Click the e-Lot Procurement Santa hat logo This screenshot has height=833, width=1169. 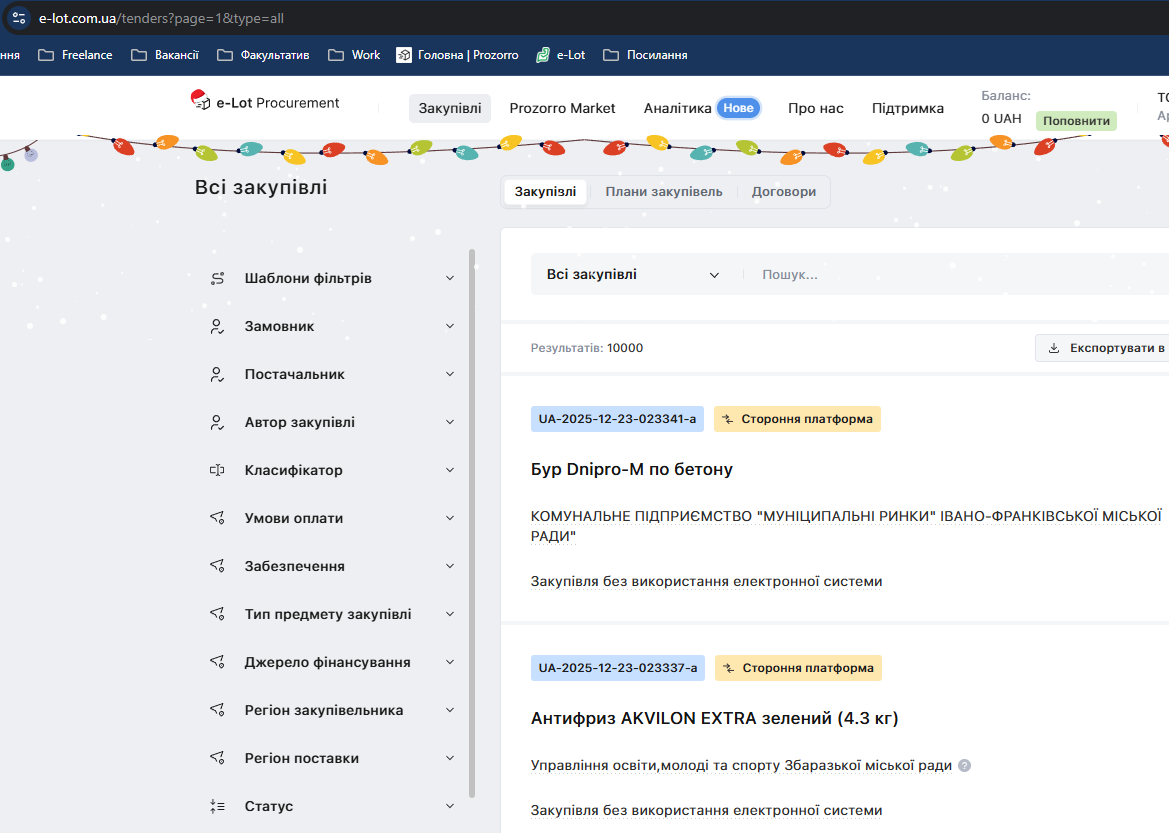pyautogui.click(x=200, y=100)
